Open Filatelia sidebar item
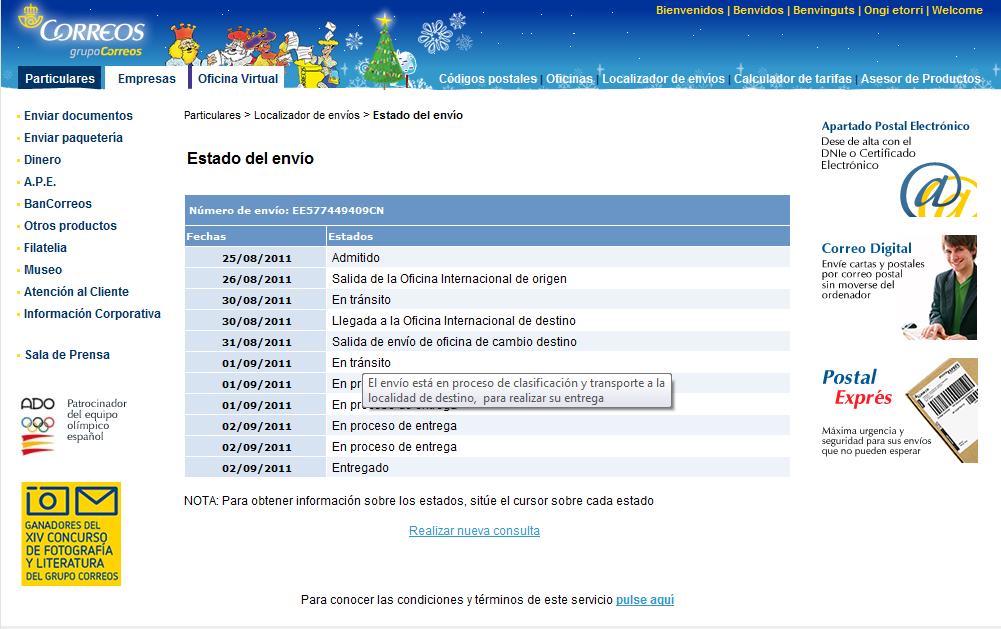Image resolution: width=1001 pixels, height=629 pixels. (45, 248)
